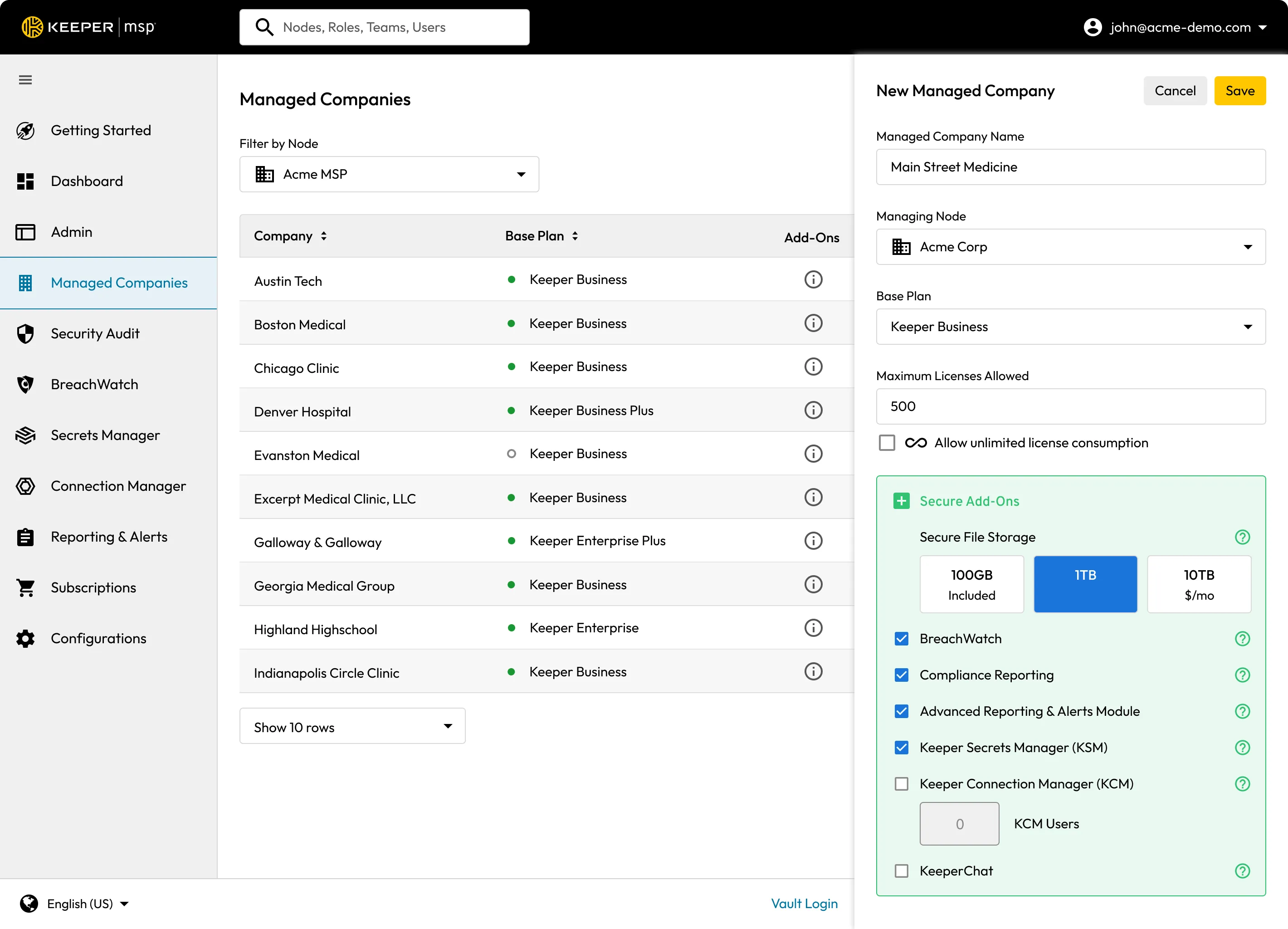Check Keeper Connection Manager (KCM)
This screenshot has width=1288, height=929.
[x=901, y=784]
